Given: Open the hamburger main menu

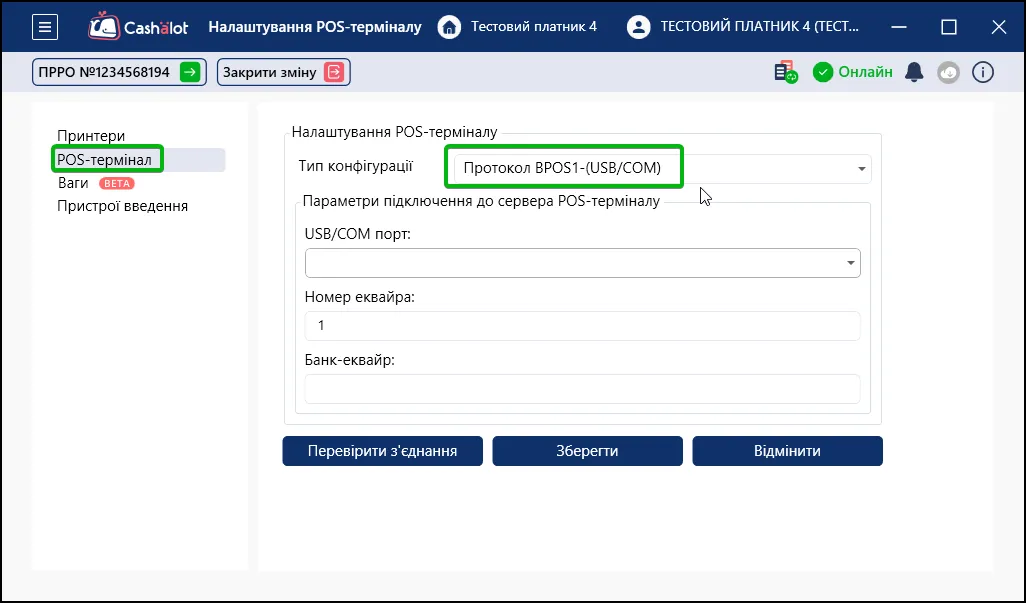Looking at the screenshot, I should pos(45,27).
